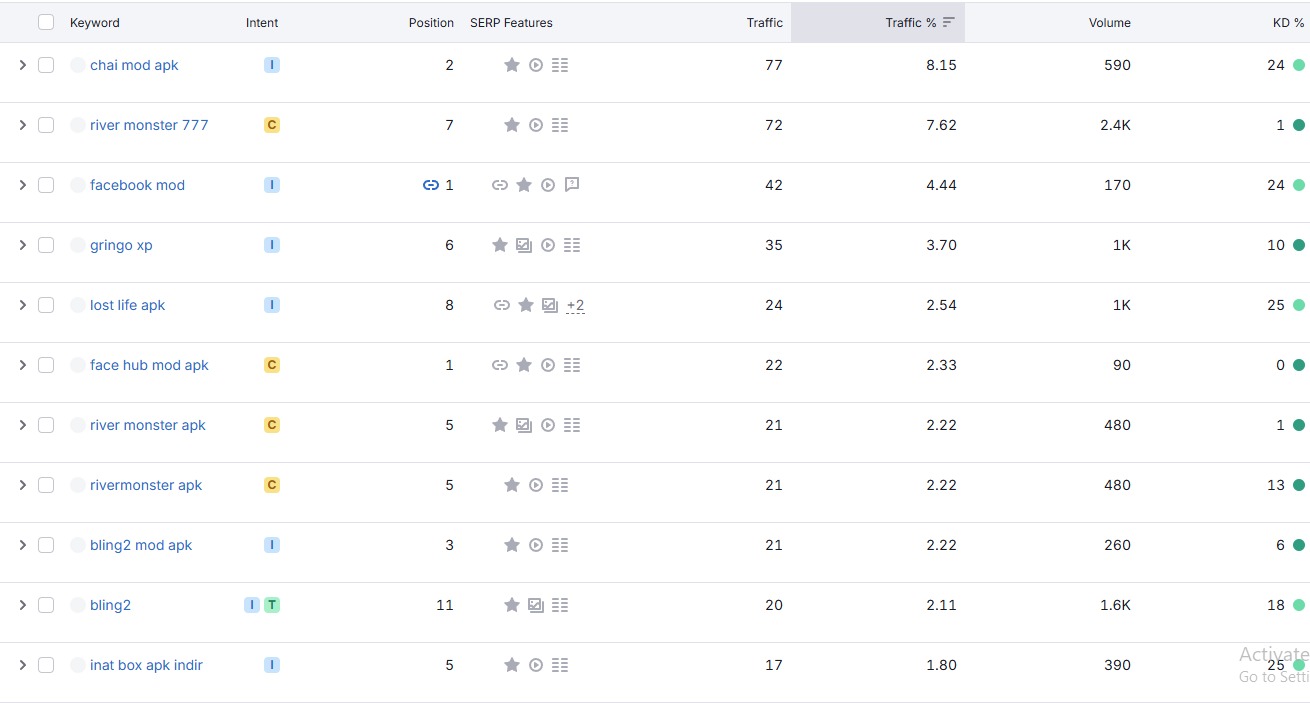The image size is (1310, 703).
Task: Click the list SERP icon in bling2 mod apk row
Action: pos(560,545)
